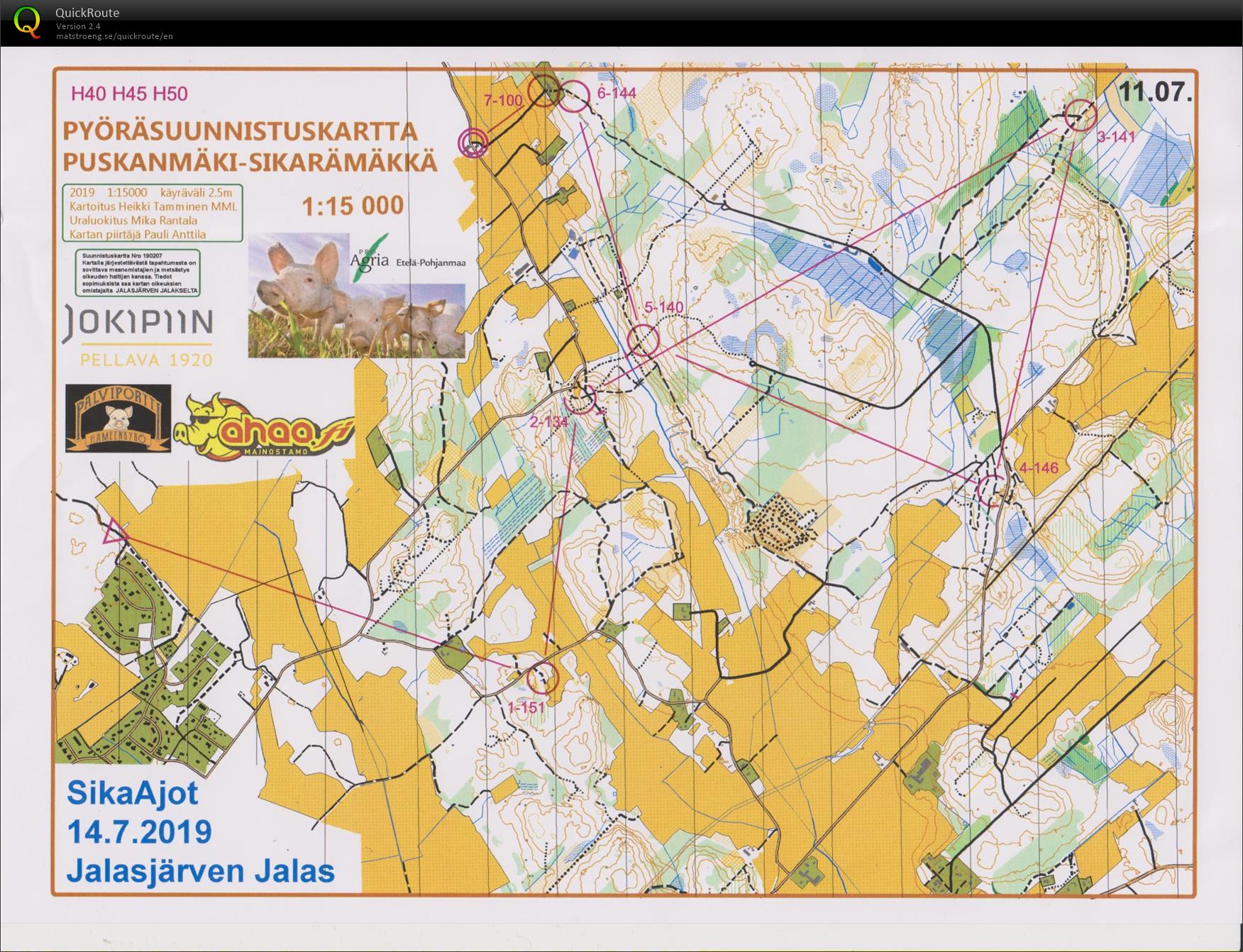Click the Kartan piirtäjä Pauli Anttila line
This screenshot has width=1243, height=952.
coord(138,234)
